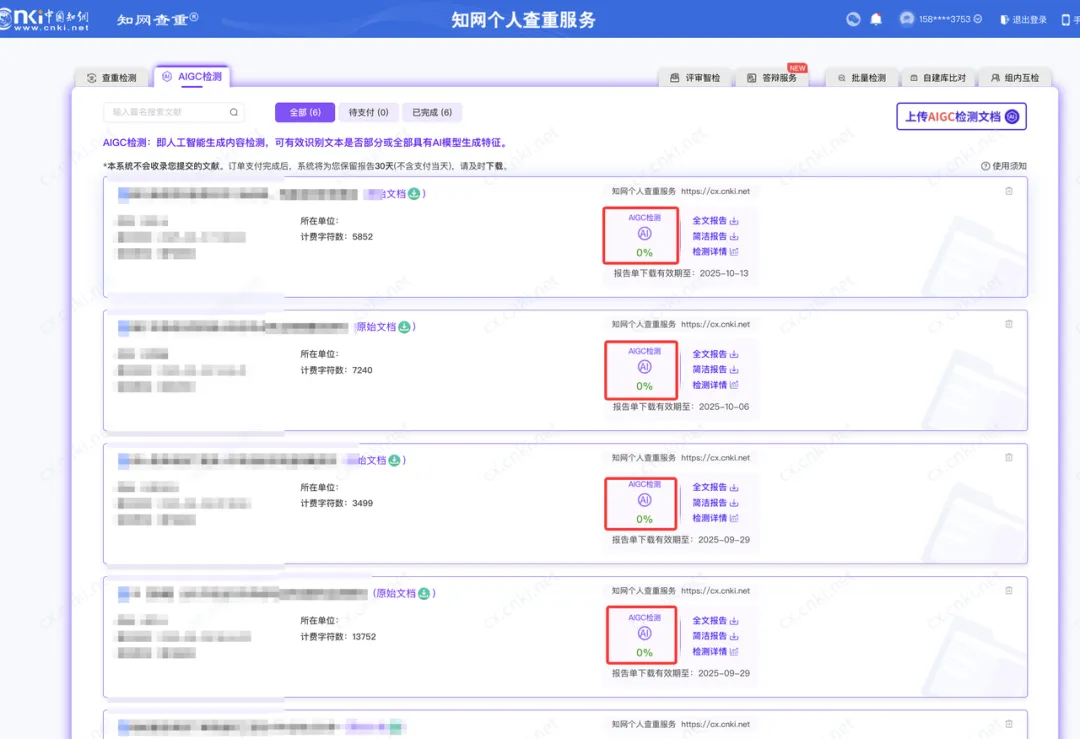
Task: Click the search box for document titles
Action: coord(174,112)
